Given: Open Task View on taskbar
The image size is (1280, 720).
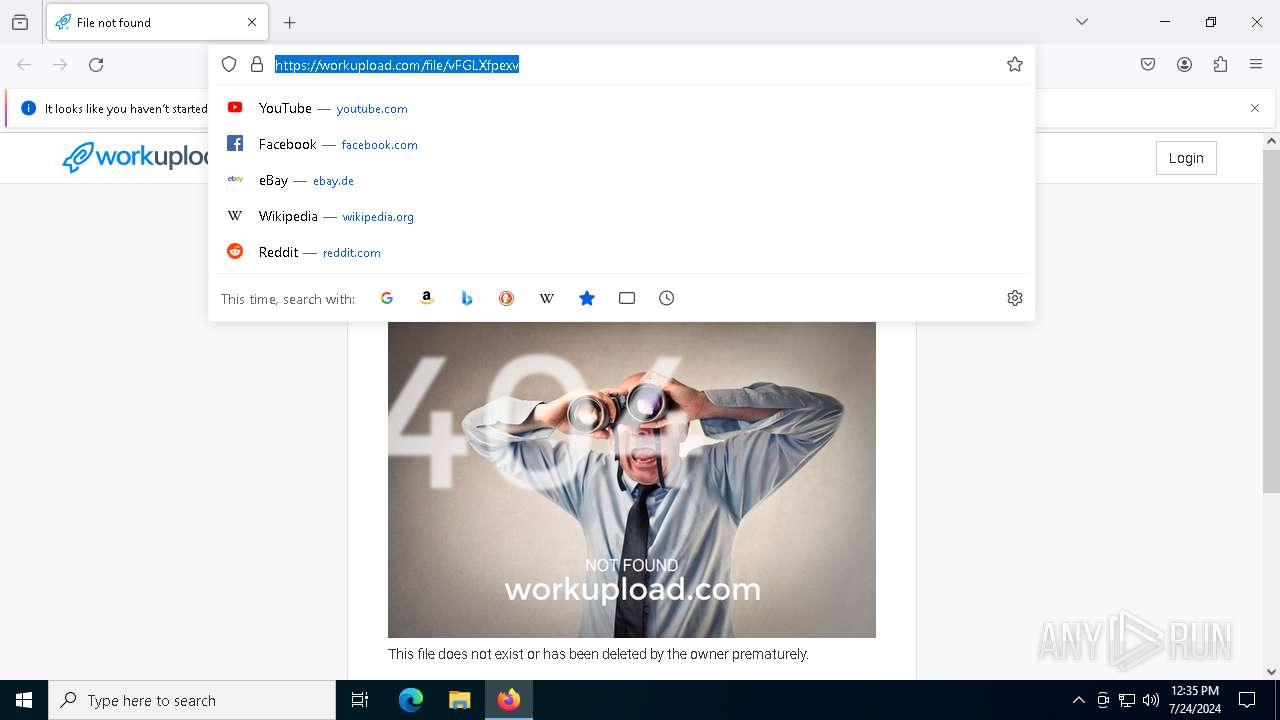Looking at the screenshot, I should coord(360,700).
